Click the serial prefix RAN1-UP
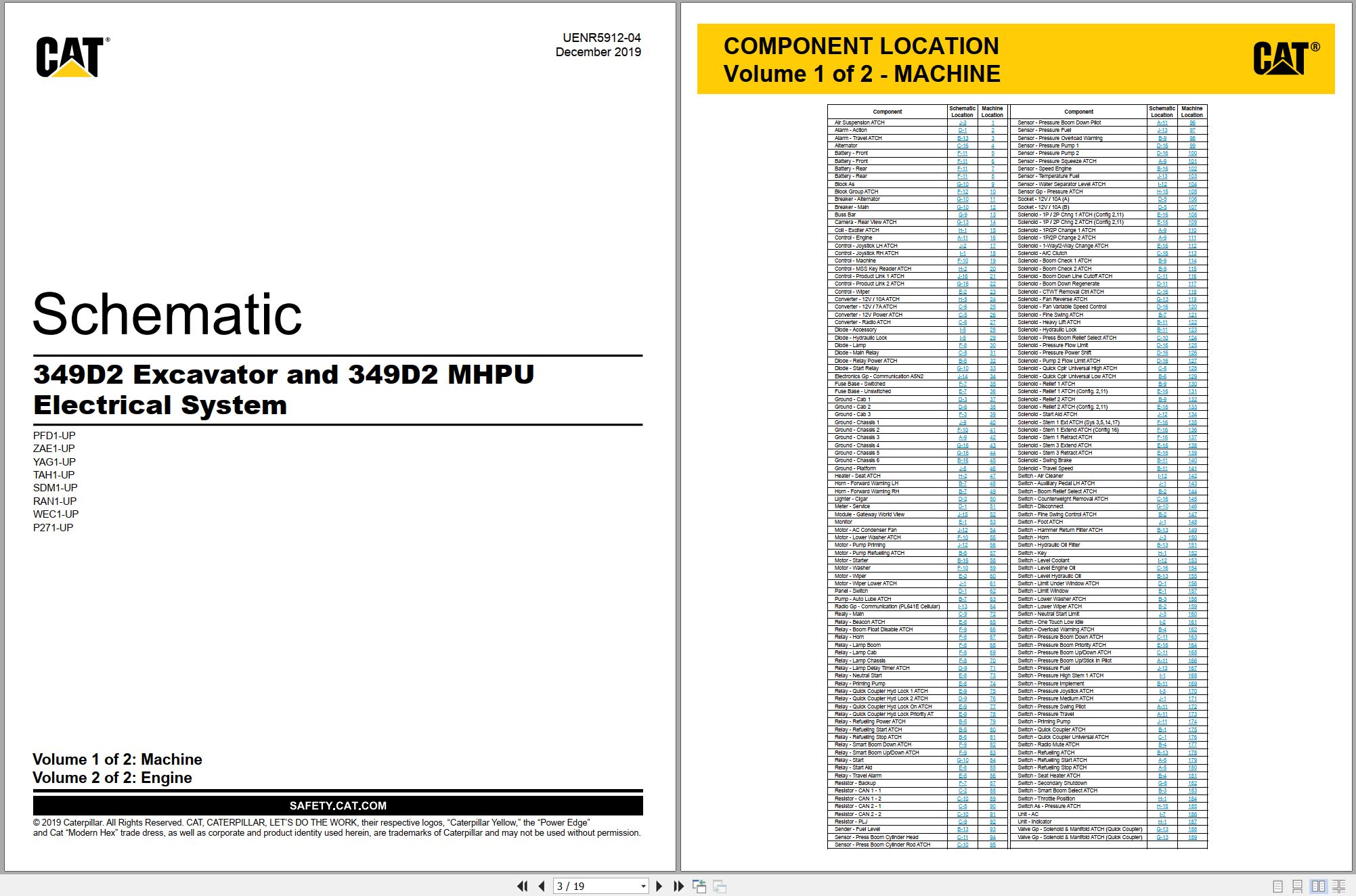 coord(55,501)
